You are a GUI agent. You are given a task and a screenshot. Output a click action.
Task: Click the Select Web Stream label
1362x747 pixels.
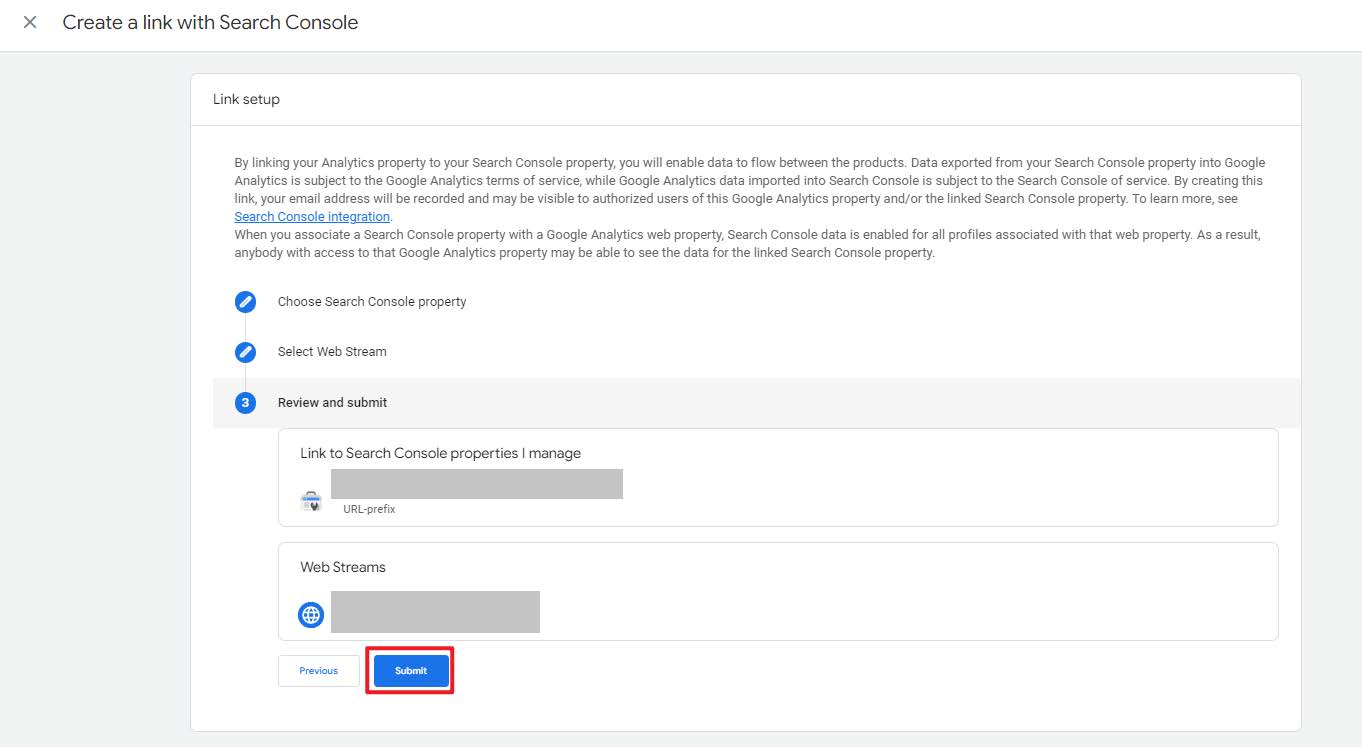[x=332, y=352]
